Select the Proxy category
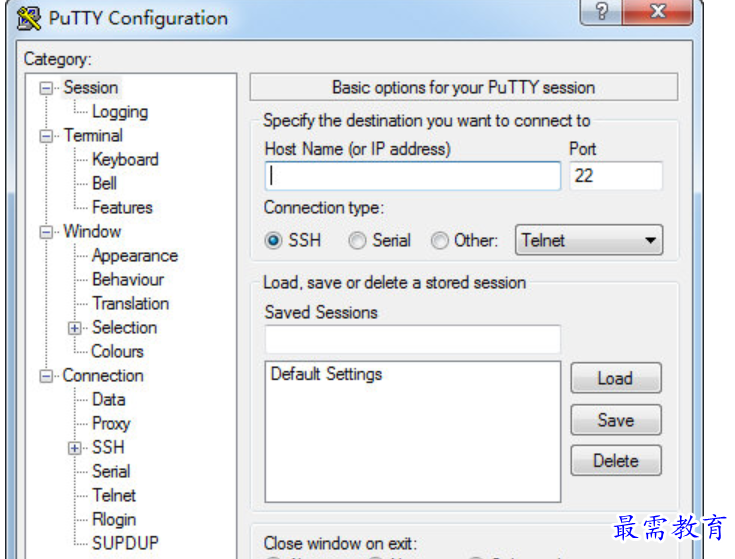This screenshot has width=735, height=559. click(x=111, y=424)
